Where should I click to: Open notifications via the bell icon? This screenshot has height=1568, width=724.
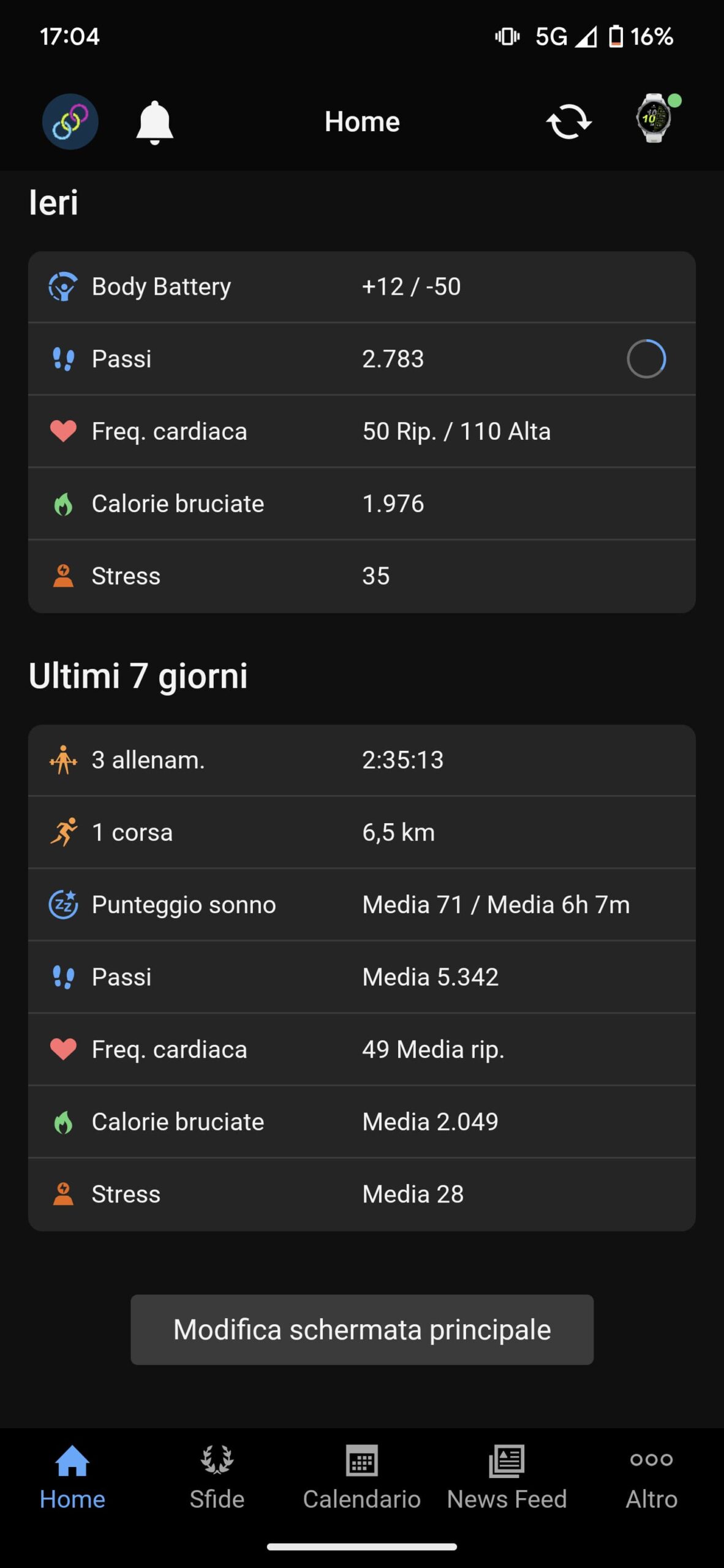[x=154, y=122]
